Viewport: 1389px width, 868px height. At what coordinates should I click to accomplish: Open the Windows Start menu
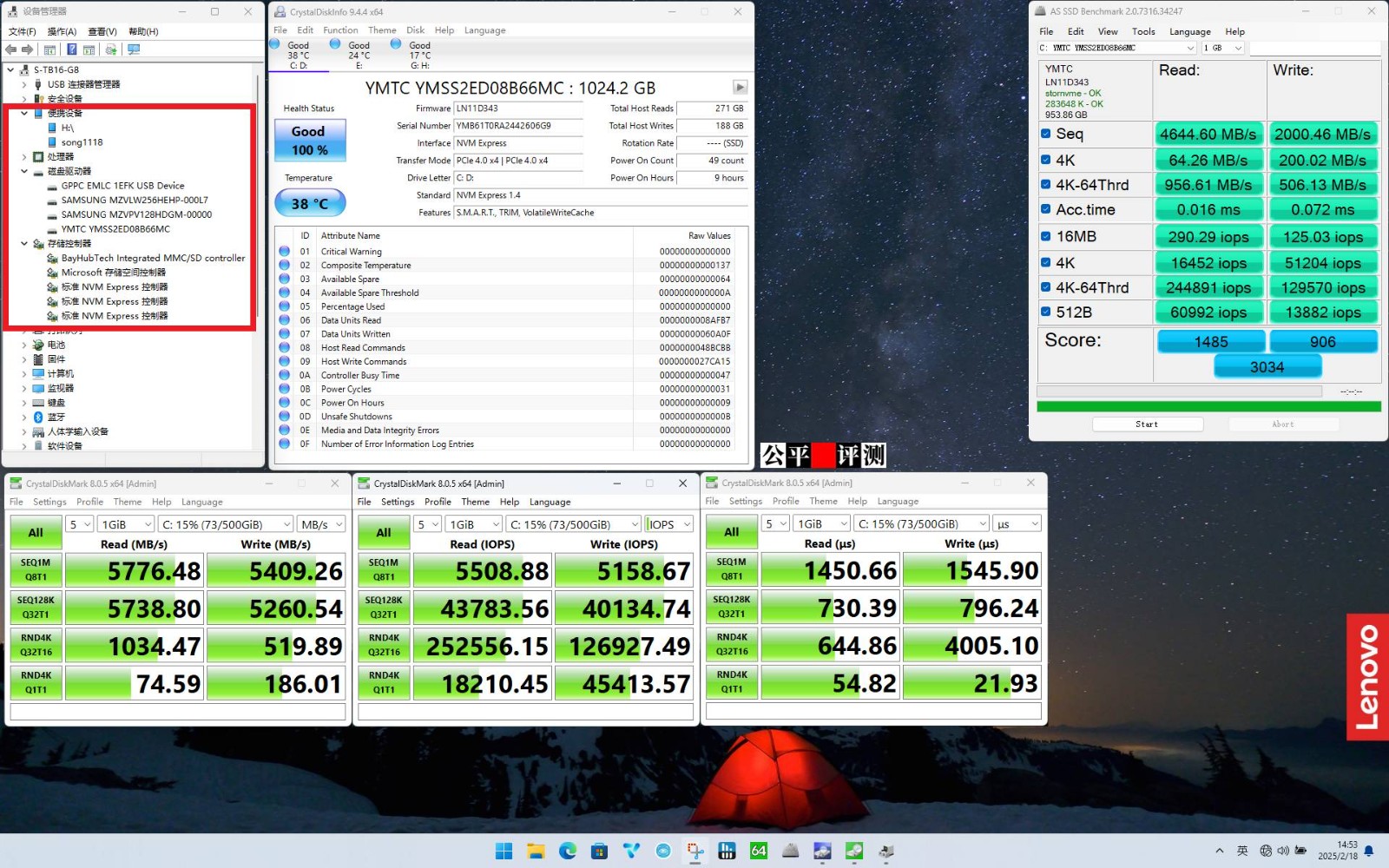pos(504,851)
